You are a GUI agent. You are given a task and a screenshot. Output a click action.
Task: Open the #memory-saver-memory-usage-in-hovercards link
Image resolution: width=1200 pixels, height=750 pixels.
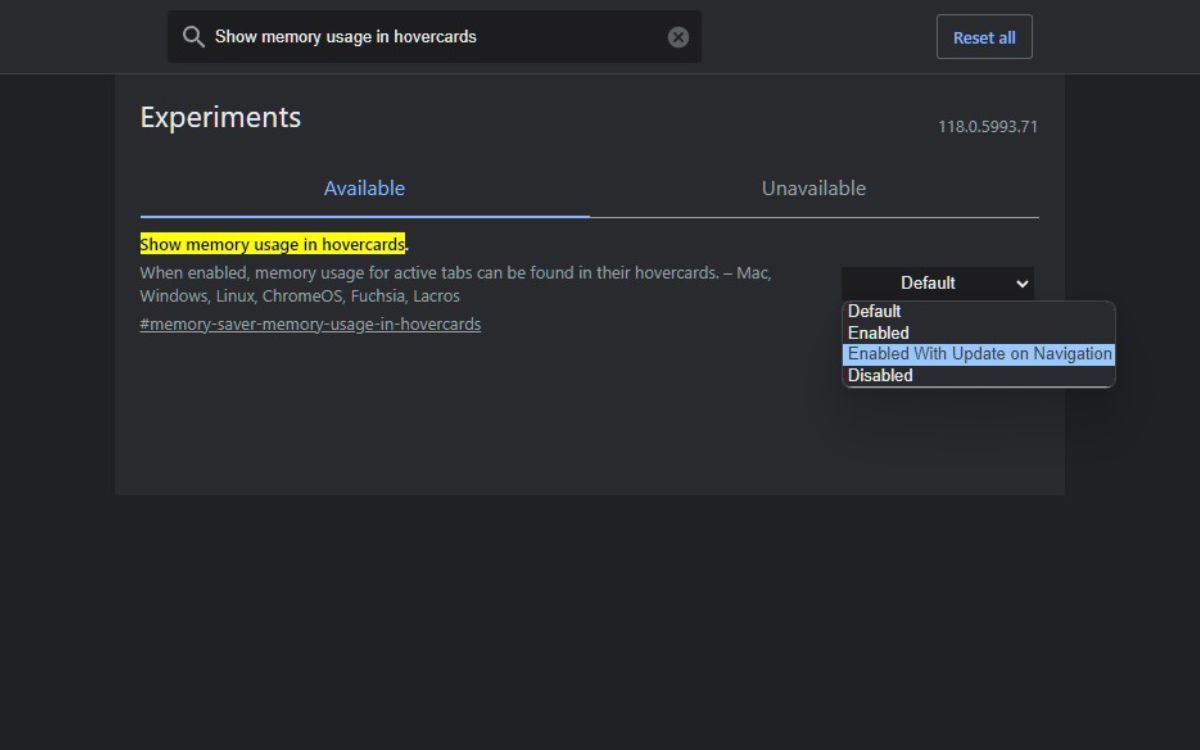[310, 323]
